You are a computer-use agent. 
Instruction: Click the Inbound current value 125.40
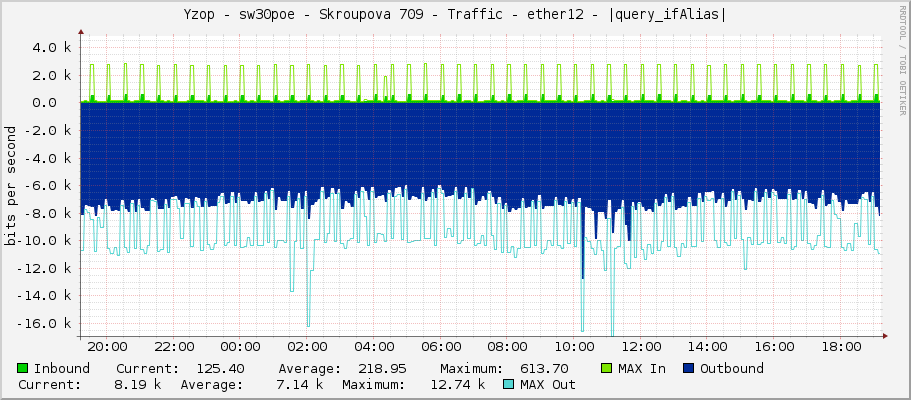220,369
